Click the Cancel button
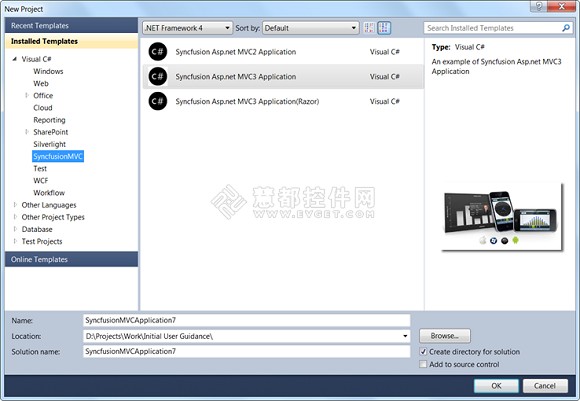Viewport: 580px width, 401px height. click(x=545, y=386)
